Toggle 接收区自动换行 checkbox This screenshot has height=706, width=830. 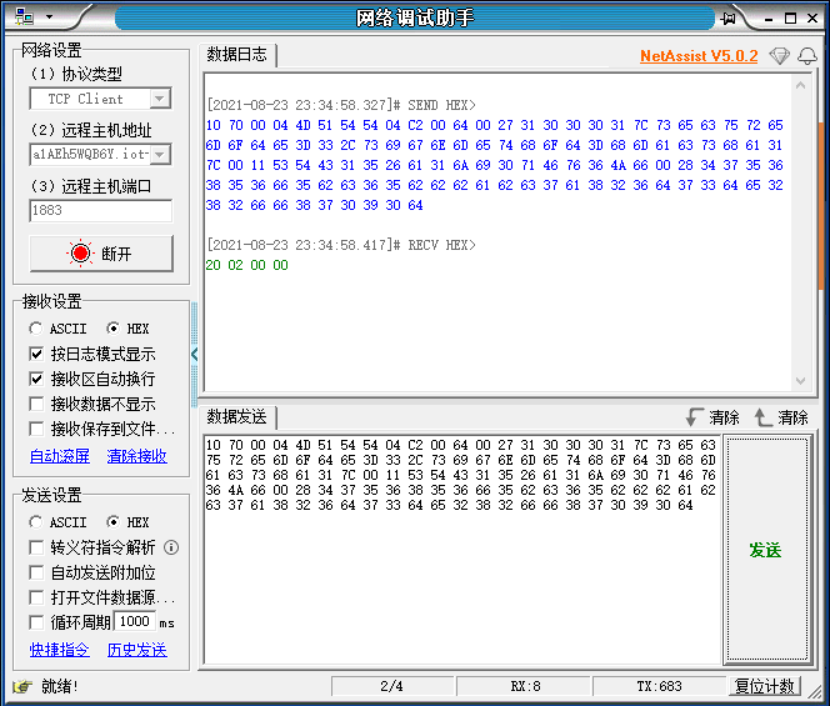click(x=36, y=378)
